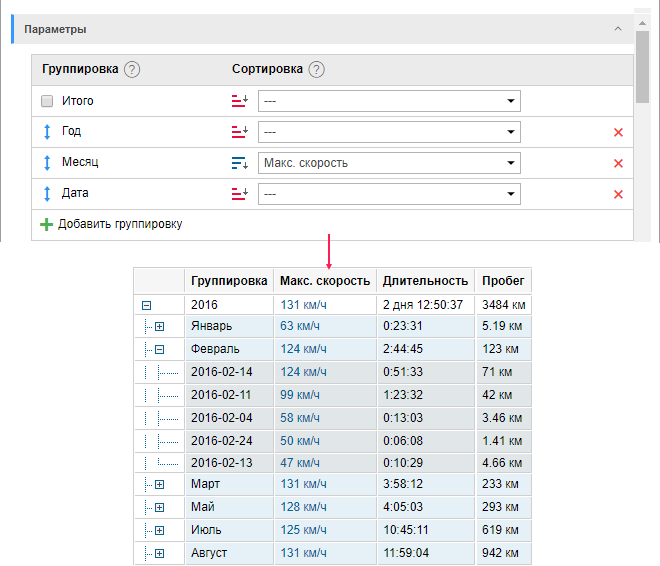660x566 pixels.
Task: Click the help icon next to Группировка
Action: (132, 70)
